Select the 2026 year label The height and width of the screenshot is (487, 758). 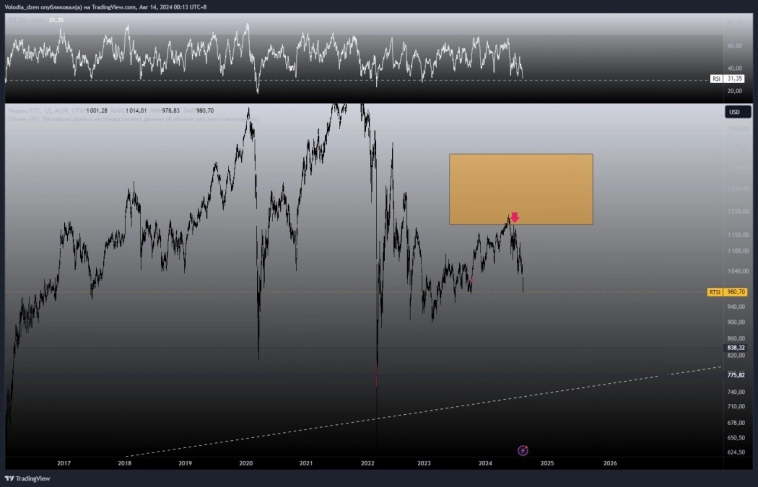610,463
